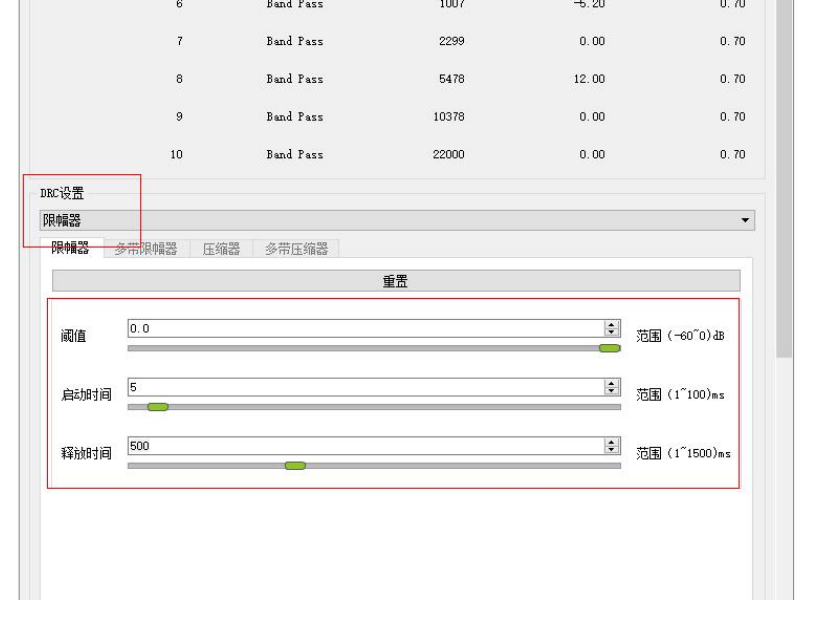Click the 0.70 Q value in row 7
This screenshot has height=642, width=831.
[x=732, y=41]
